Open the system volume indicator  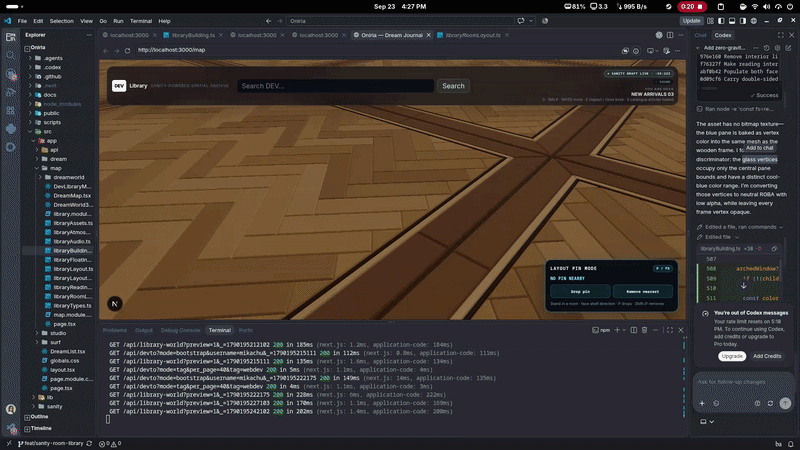pyautogui.click(x=766, y=7)
